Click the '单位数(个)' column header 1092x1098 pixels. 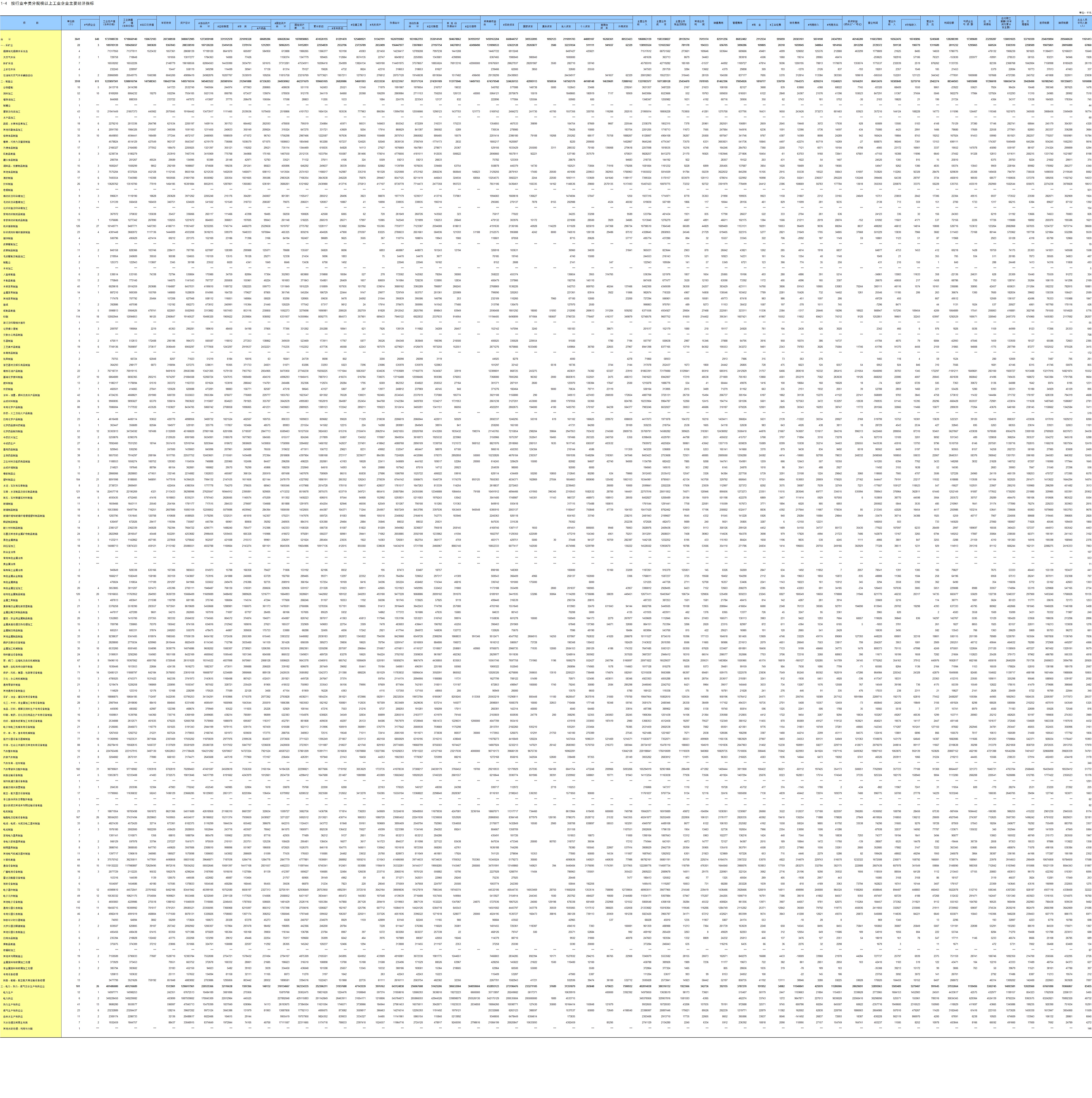tap(71, 23)
